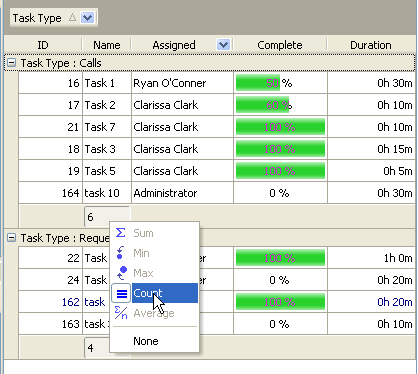Select the Sum sigma icon
This screenshot has height=374, width=418.
121,233
